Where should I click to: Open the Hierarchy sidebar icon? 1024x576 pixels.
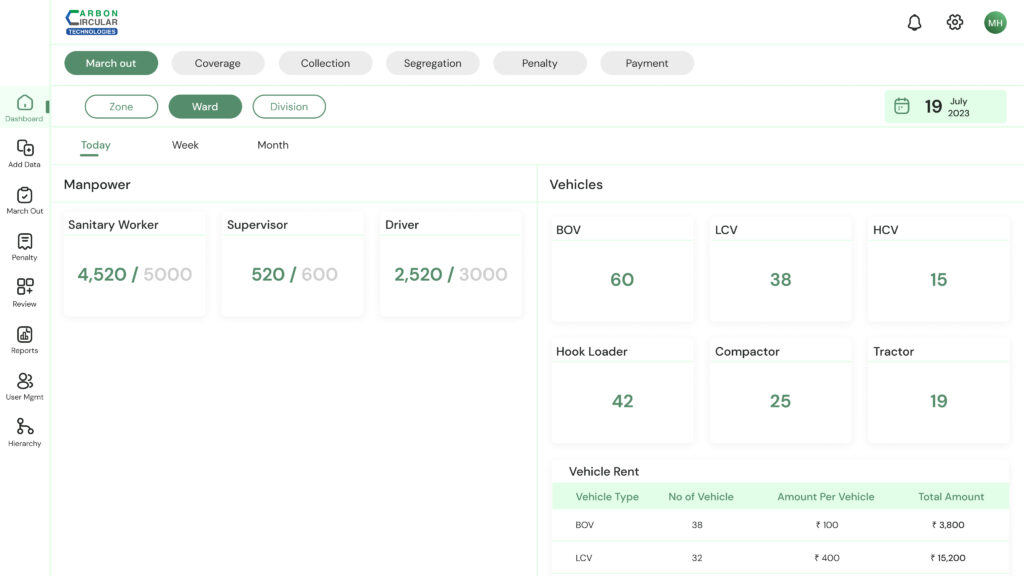coord(25,428)
